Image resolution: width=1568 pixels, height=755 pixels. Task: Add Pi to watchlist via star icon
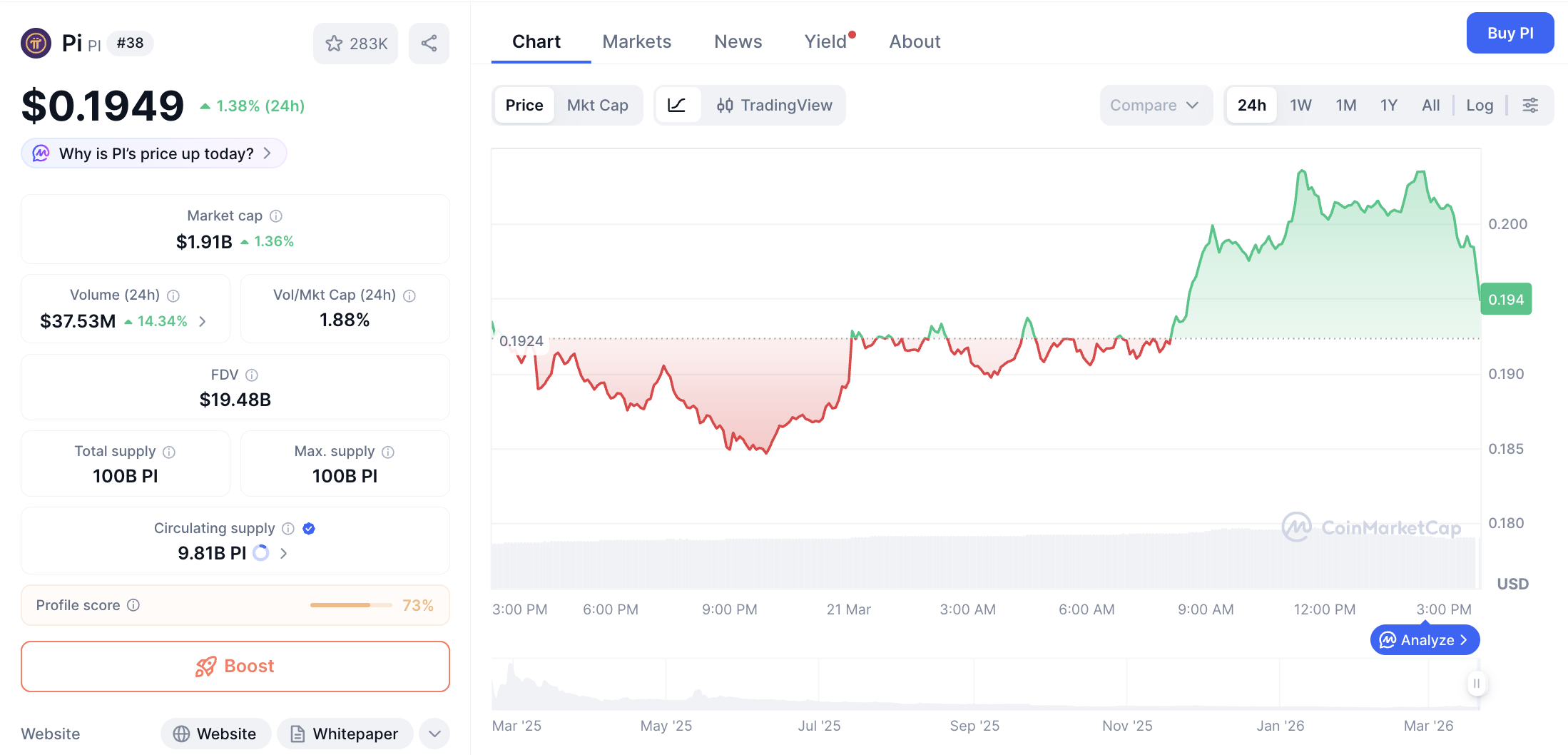335,44
